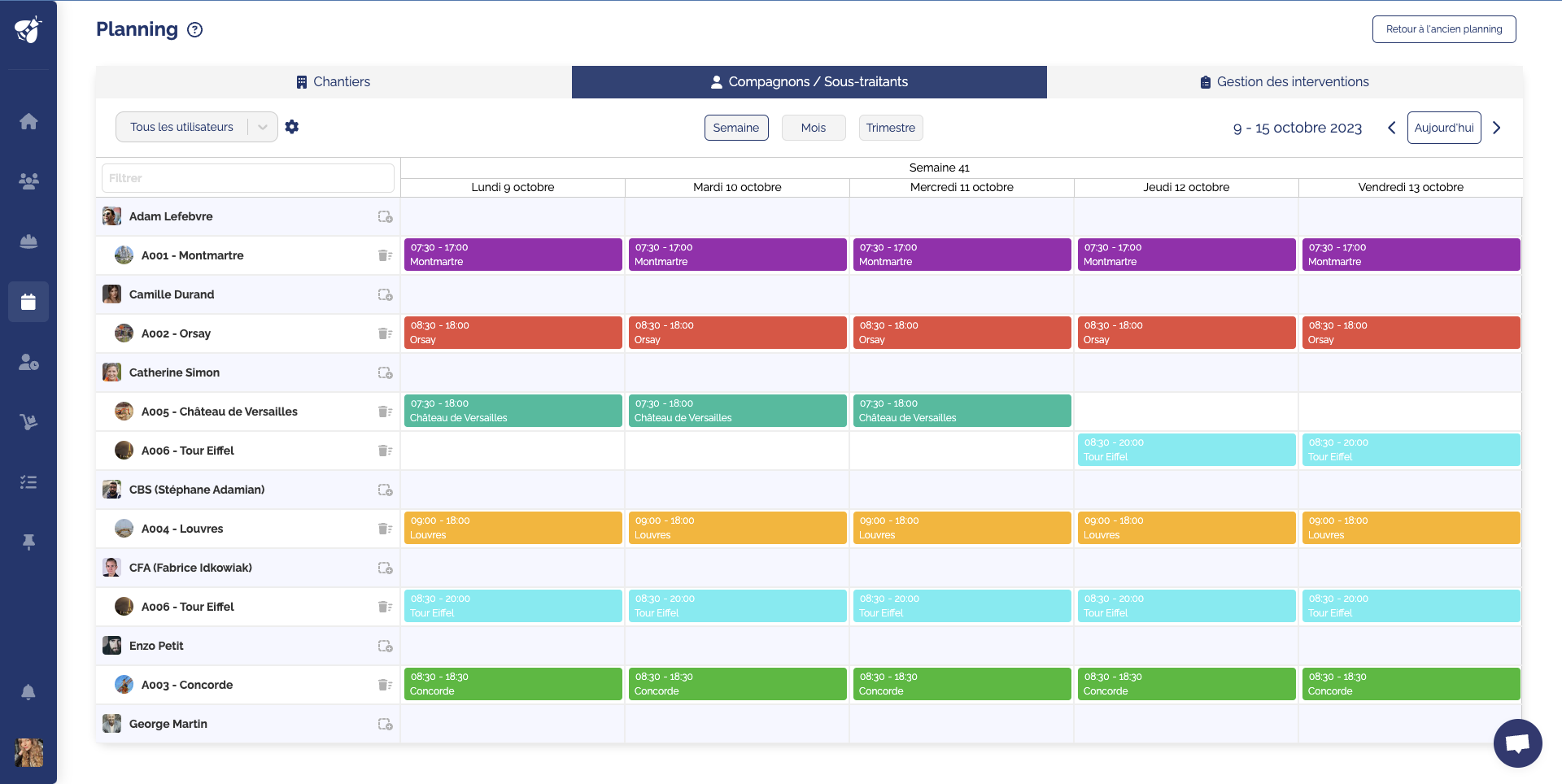Expand the Tous les utilisateurs dropdown

(262, 127)
